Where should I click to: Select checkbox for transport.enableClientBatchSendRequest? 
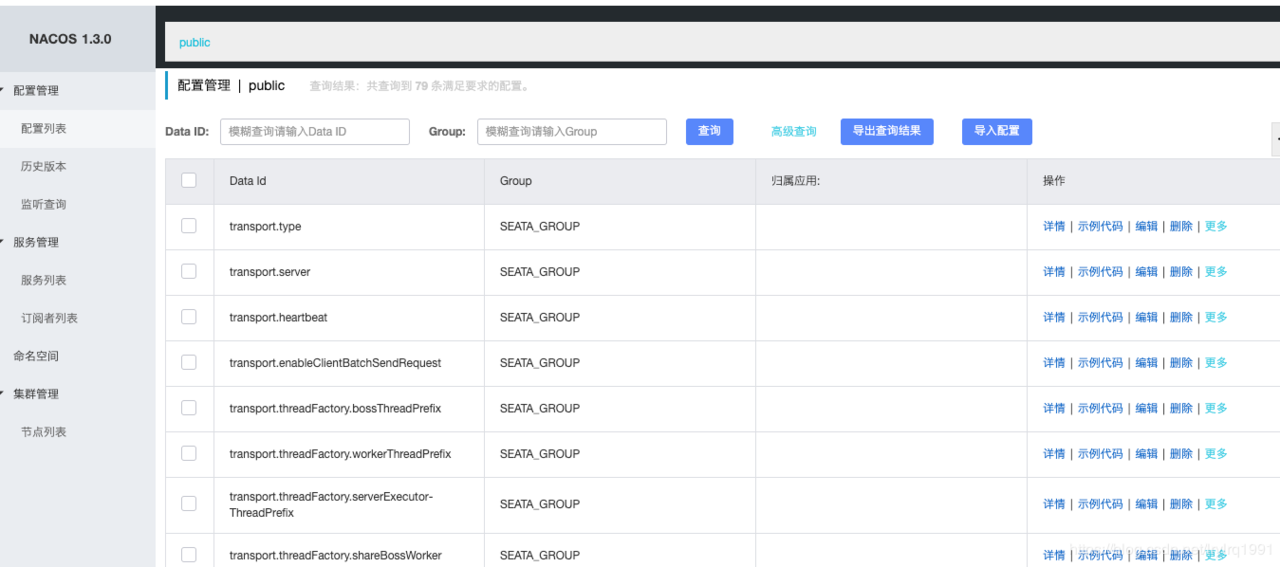pos(189,362)
